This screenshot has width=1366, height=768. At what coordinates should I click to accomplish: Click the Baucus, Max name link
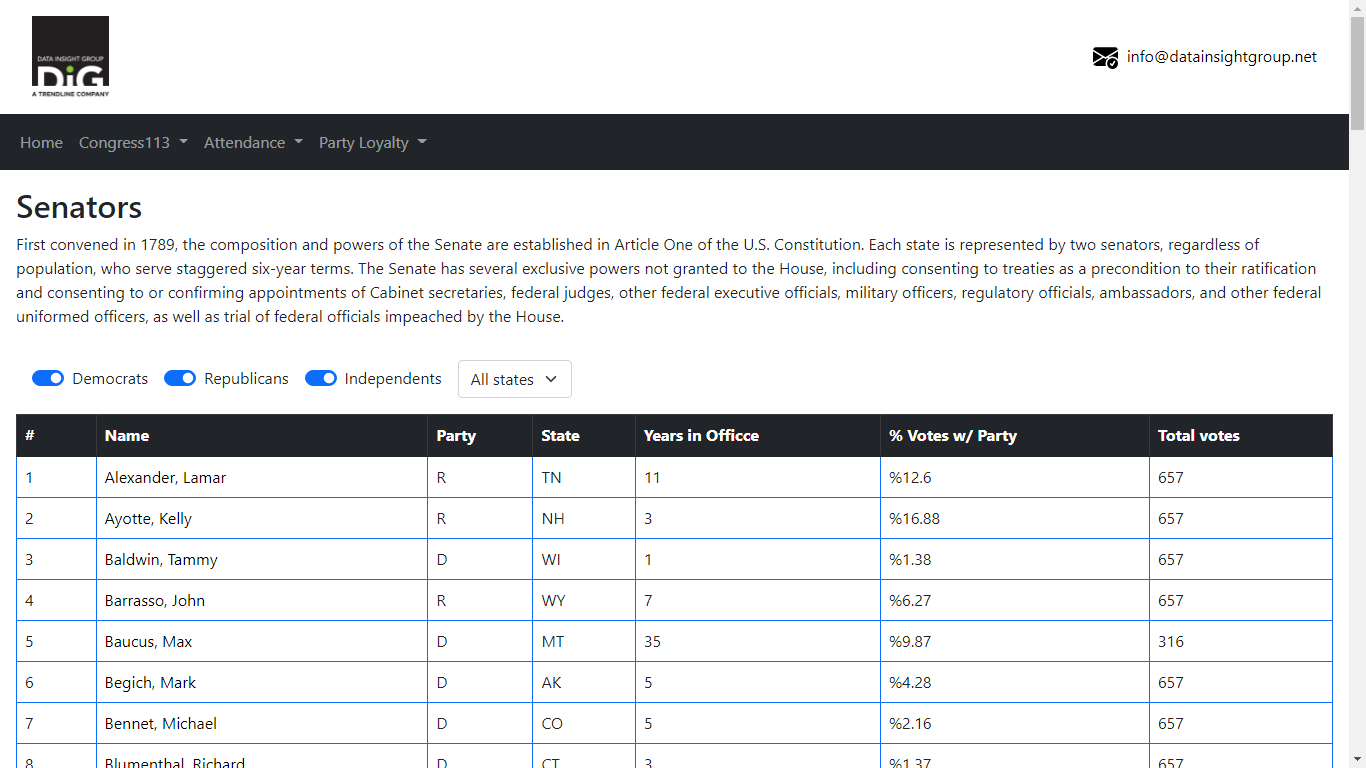click(147, 641)
